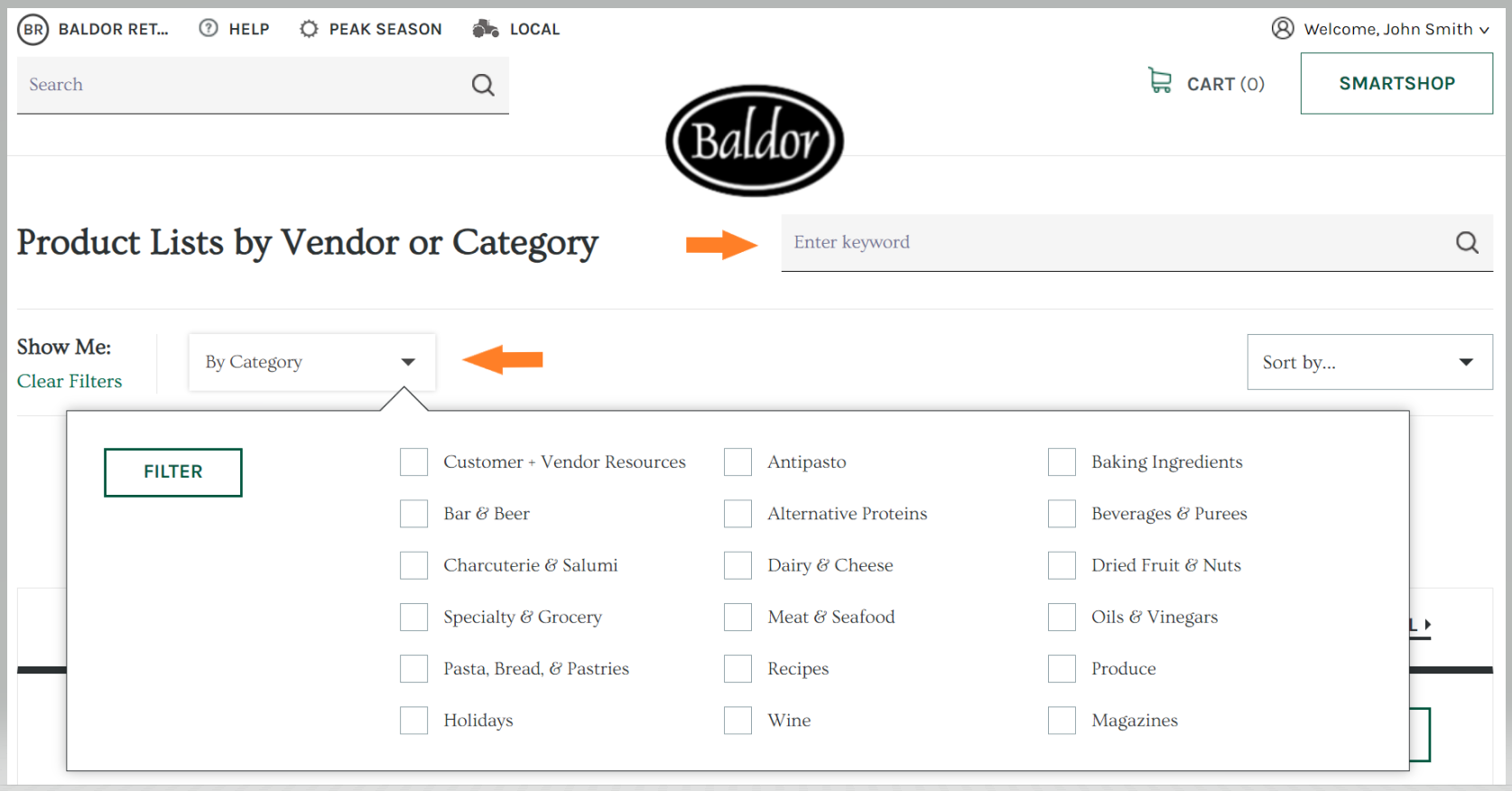Click the Baldor logo
Screen dimensions: 1512x791
tap(755, 141)
